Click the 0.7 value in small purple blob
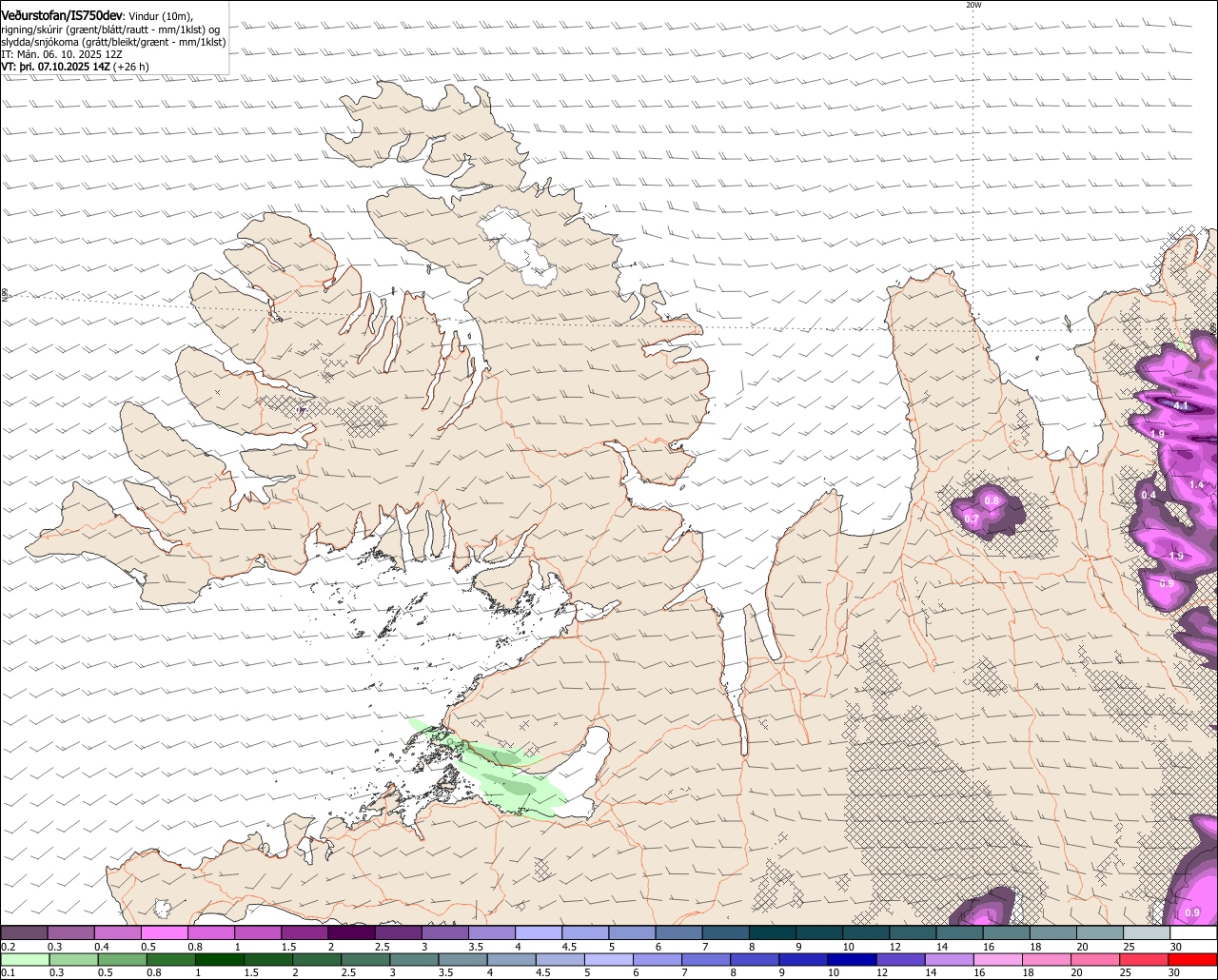The width and height of the screenshot is (1218, 980). 972,519
